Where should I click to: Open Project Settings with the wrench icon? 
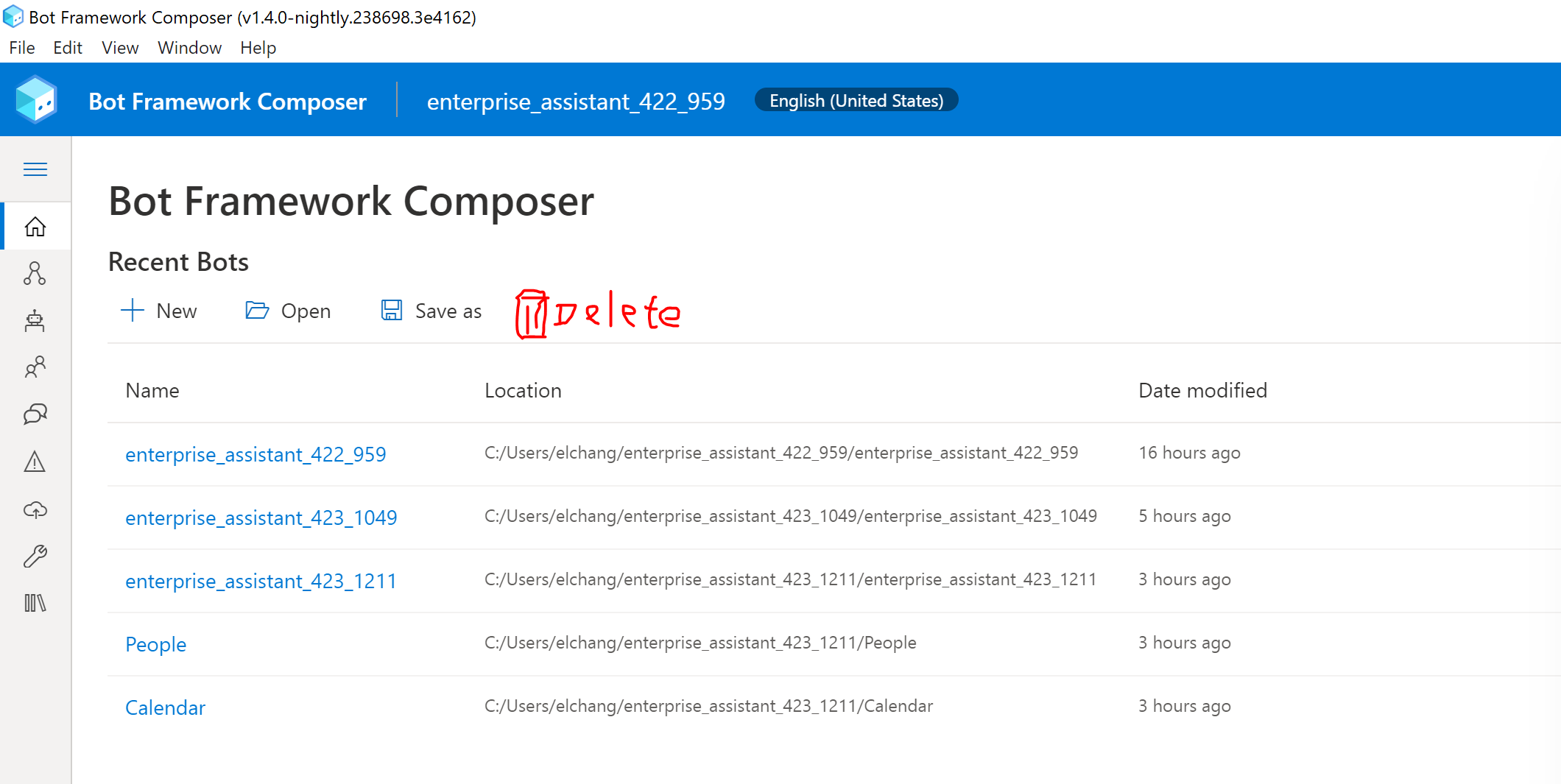pyautogui.click(x=35, y=556)
